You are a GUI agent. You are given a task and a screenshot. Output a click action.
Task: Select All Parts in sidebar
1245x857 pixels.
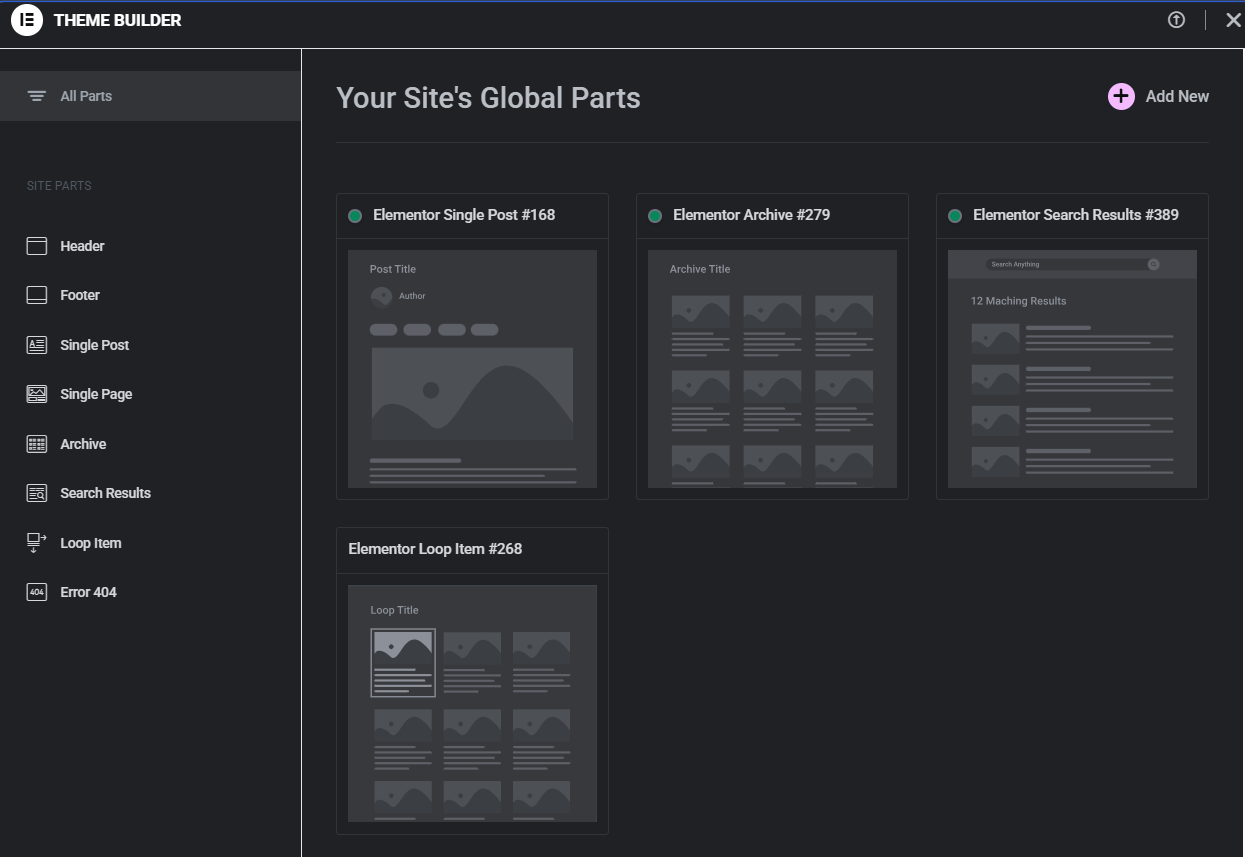tap(150, 96)
